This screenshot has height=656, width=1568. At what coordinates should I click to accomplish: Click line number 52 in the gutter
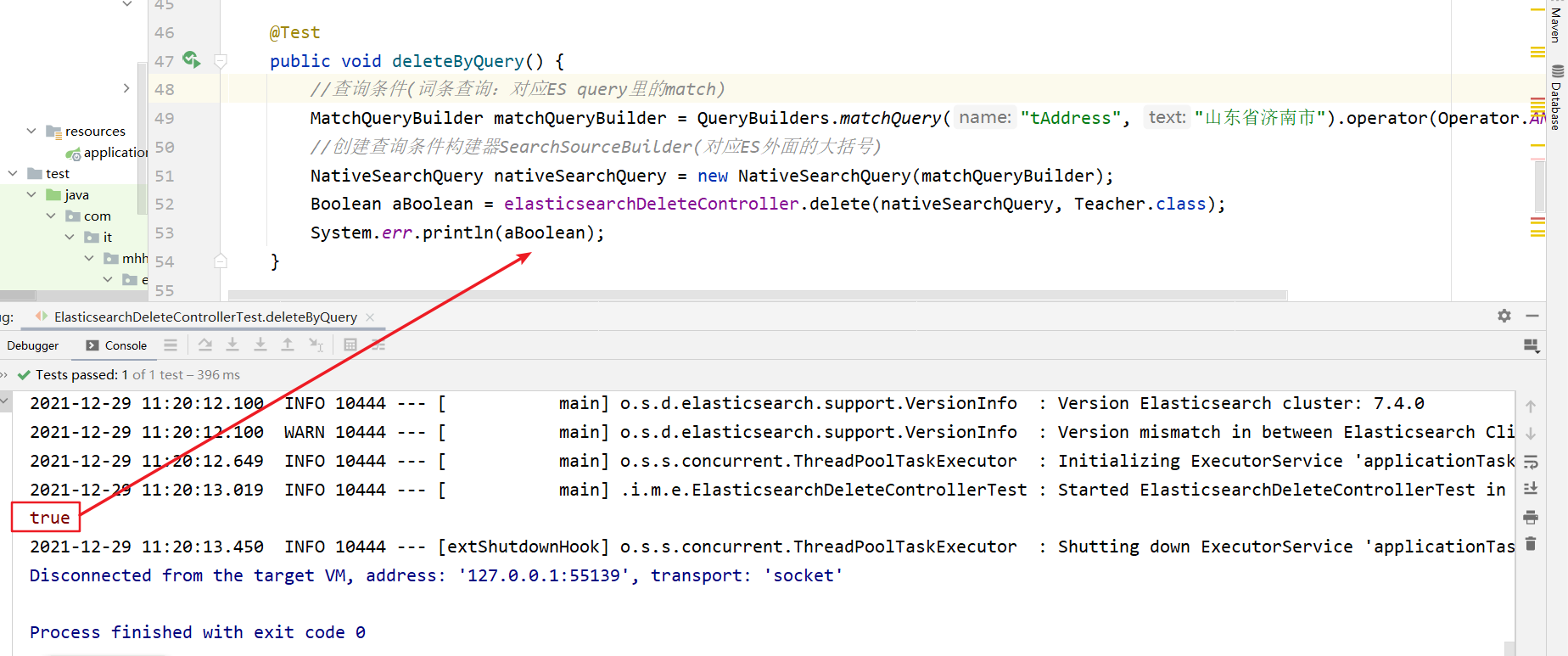point(165,205)
